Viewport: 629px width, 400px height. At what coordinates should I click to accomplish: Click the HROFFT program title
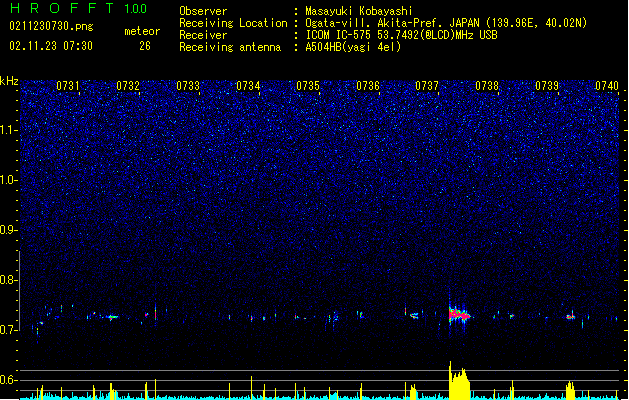pos(62,8)
